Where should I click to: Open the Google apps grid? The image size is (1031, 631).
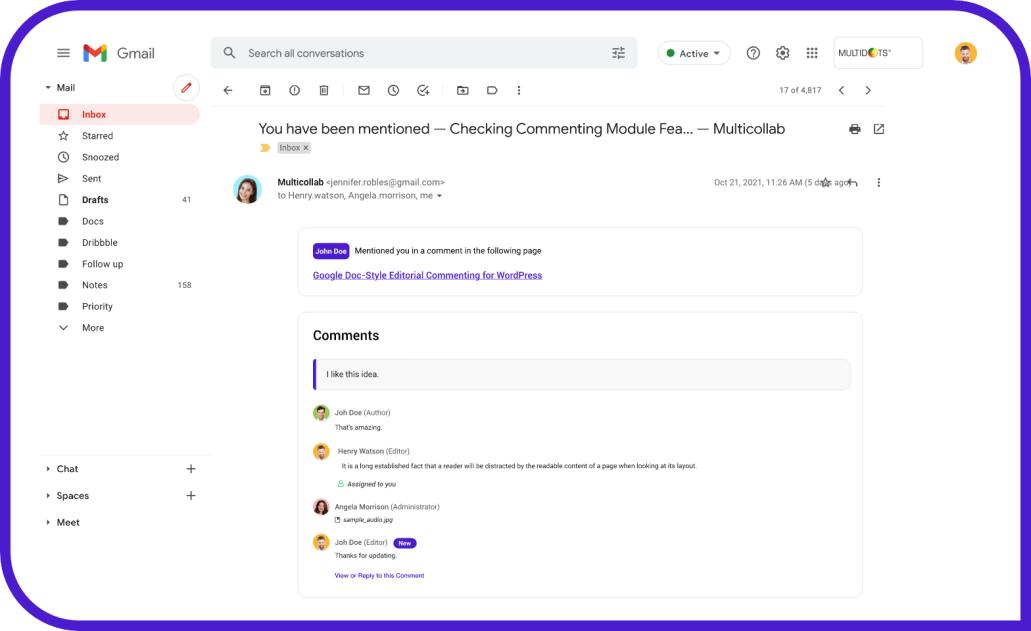point(812,53)
